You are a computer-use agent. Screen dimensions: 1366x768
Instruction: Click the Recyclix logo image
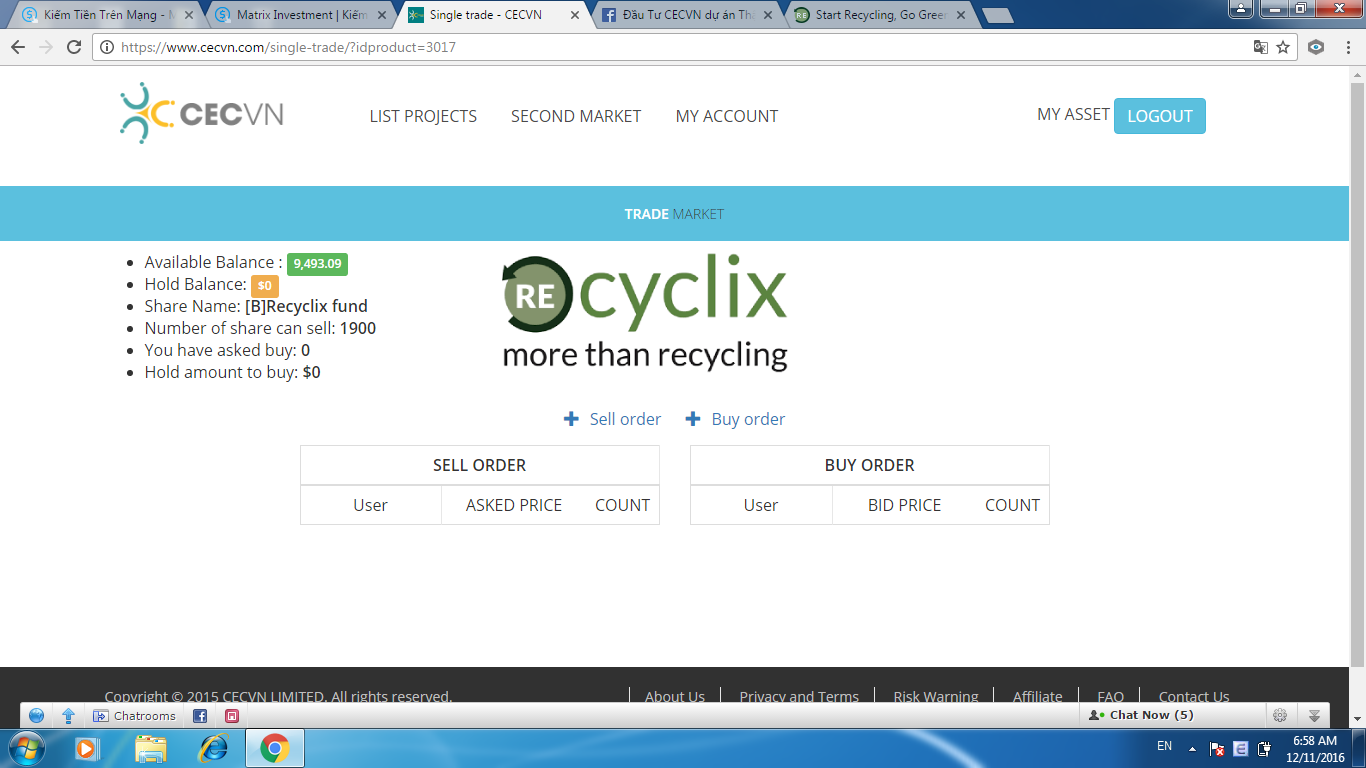click(645, 312)
